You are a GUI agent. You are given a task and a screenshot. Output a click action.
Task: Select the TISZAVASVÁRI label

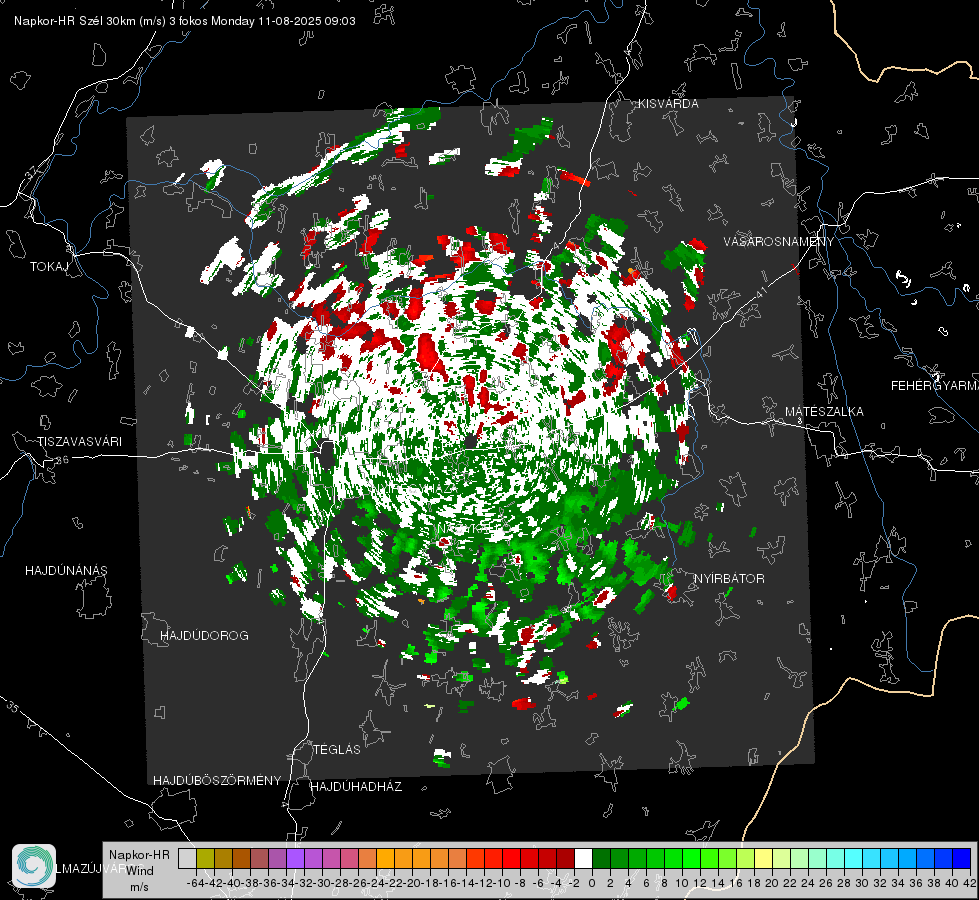tap(79, 442)
